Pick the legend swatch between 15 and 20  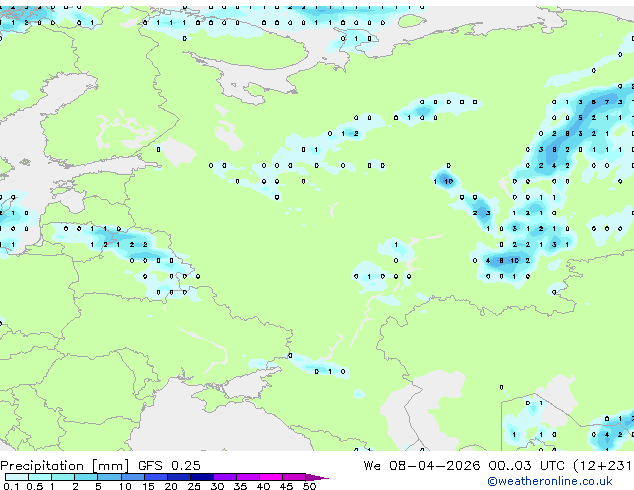point(155,477)
